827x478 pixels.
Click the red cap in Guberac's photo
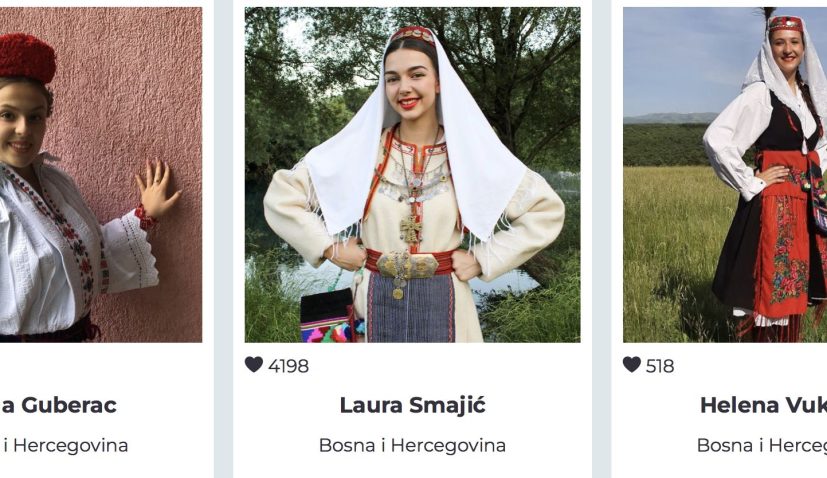(x=27, y=57)
